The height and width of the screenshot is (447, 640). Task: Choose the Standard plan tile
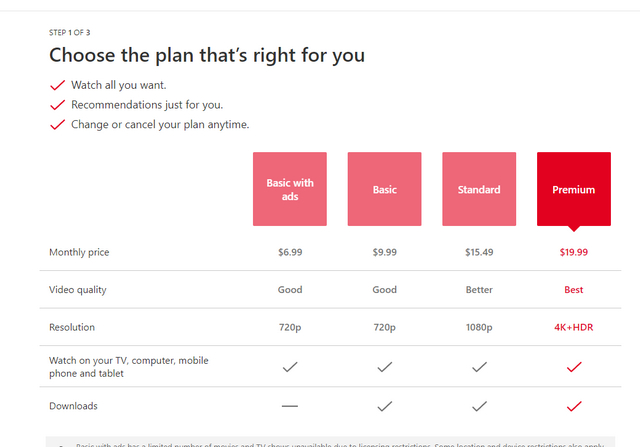tap(479, 189)
